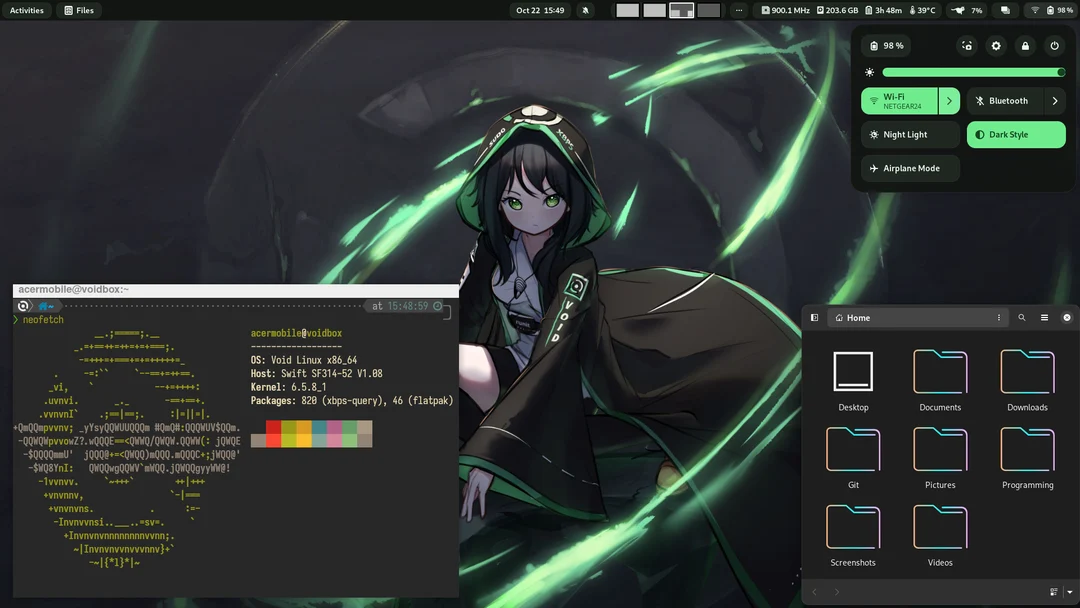Toggle the sidebar icon in Files window

point(814,317)
